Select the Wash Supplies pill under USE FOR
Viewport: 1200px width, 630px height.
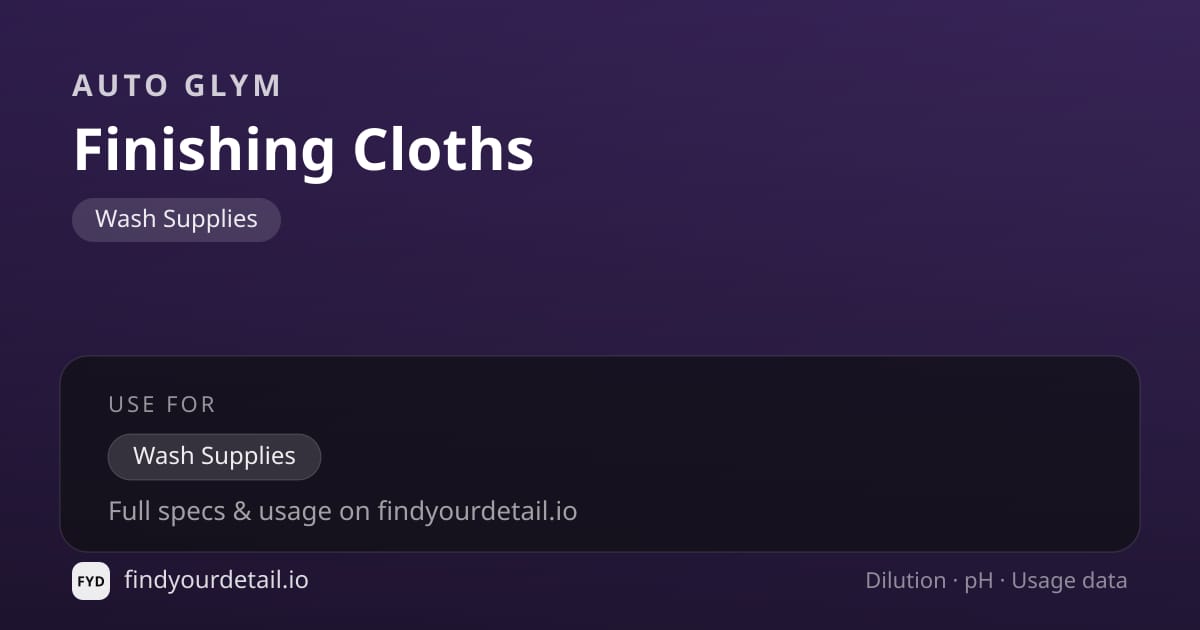click(214, 457)
